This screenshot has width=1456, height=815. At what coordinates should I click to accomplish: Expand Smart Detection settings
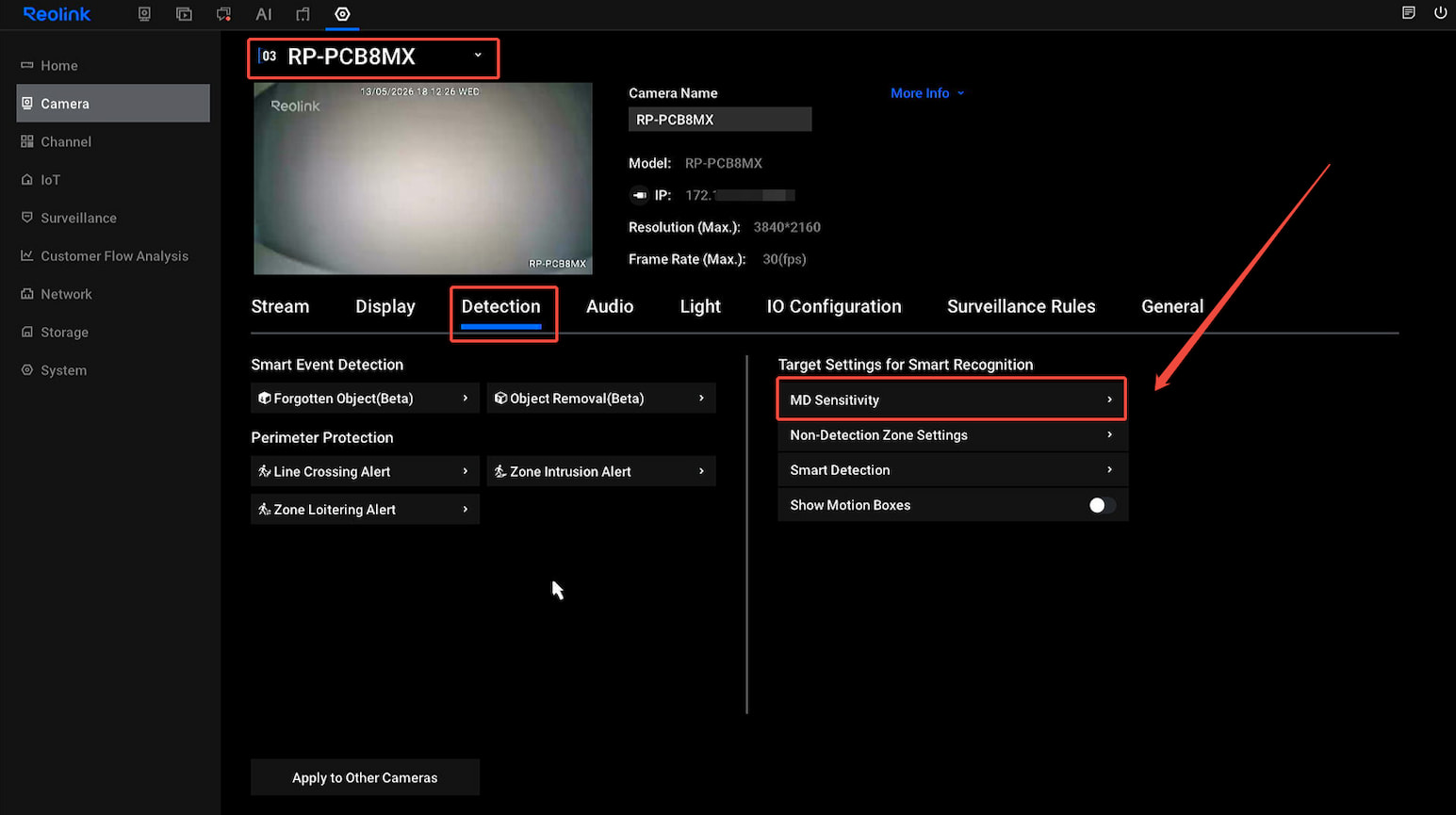952,470
